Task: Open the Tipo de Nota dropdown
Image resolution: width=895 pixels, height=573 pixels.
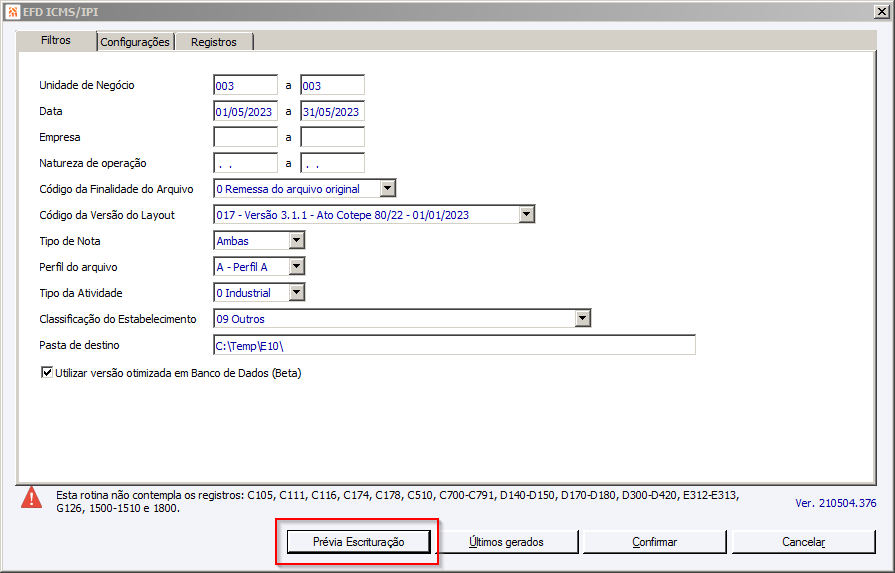Action: click(296, 240)
